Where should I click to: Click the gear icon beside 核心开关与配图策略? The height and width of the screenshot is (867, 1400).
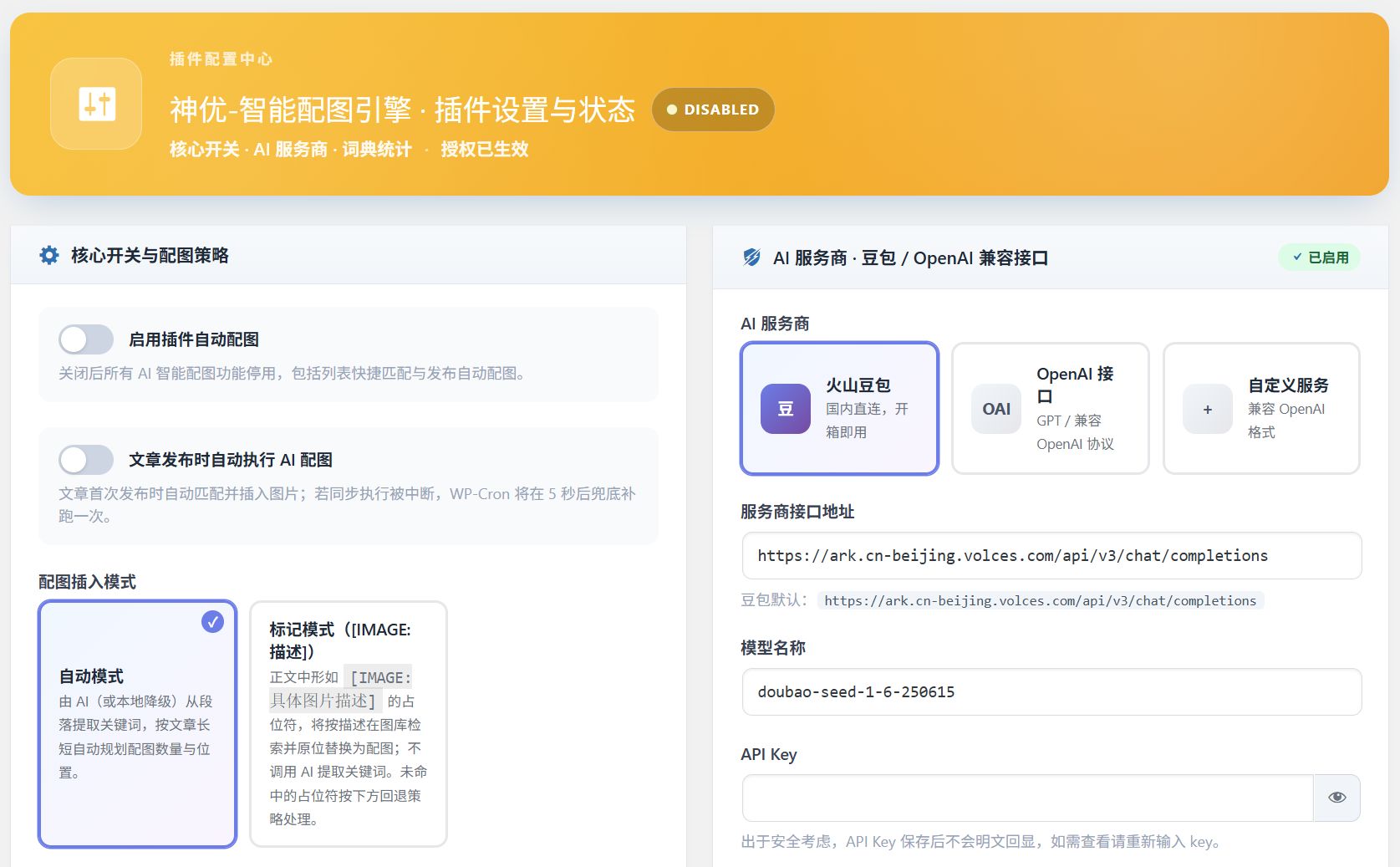coord(49,255)
